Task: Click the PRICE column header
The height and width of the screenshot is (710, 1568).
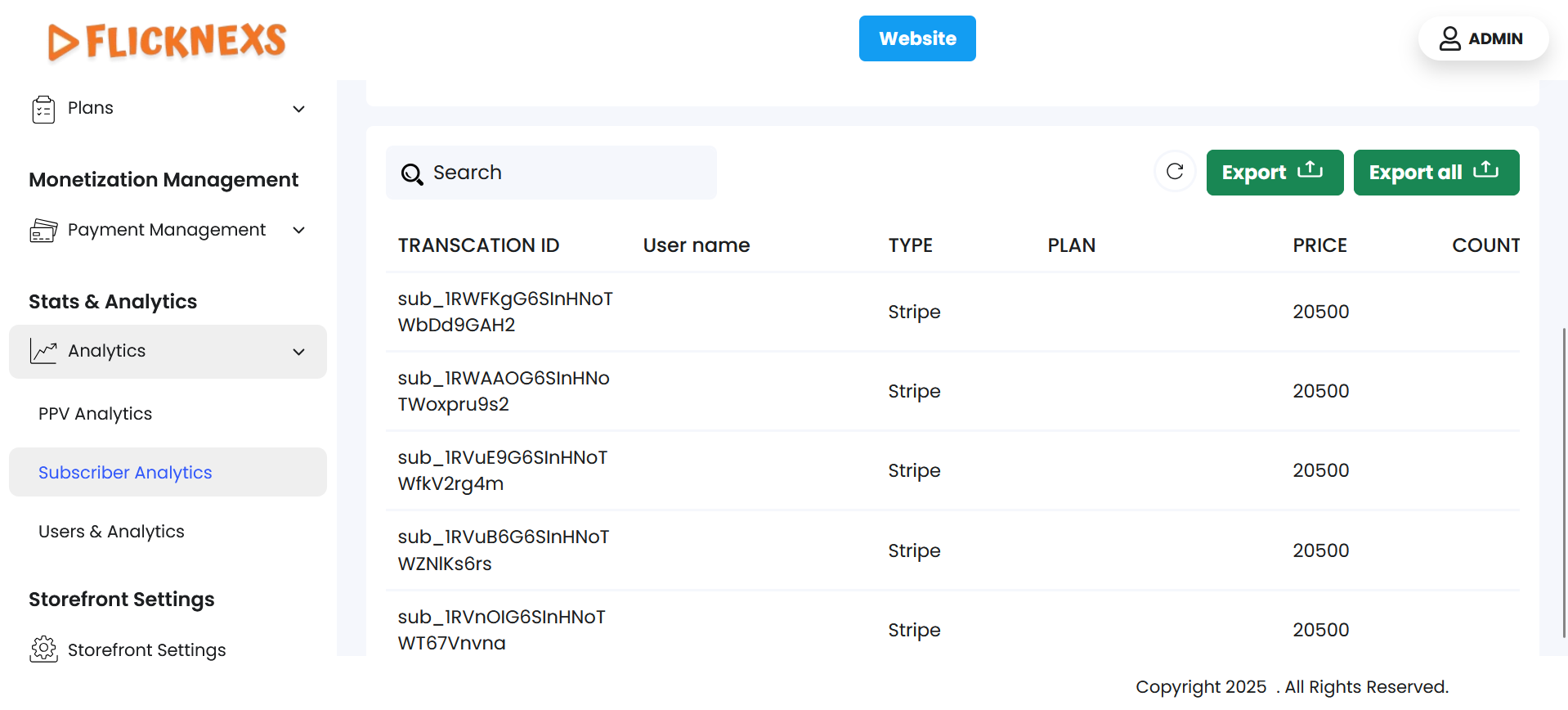Action: pyautogui.click(x=1319, y=245)
